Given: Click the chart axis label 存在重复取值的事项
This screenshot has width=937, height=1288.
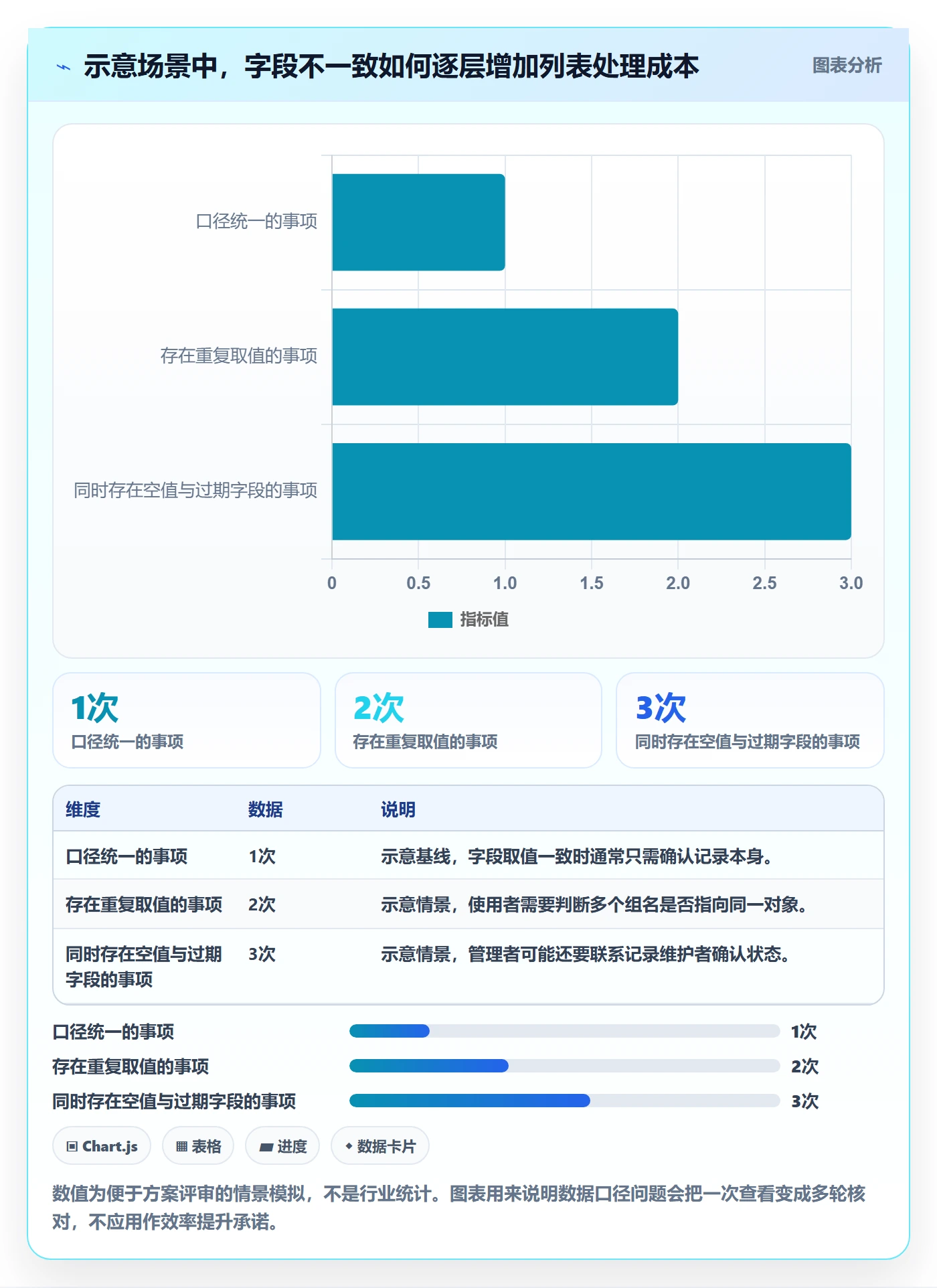Looking at the screenshot, I should 239,356.
